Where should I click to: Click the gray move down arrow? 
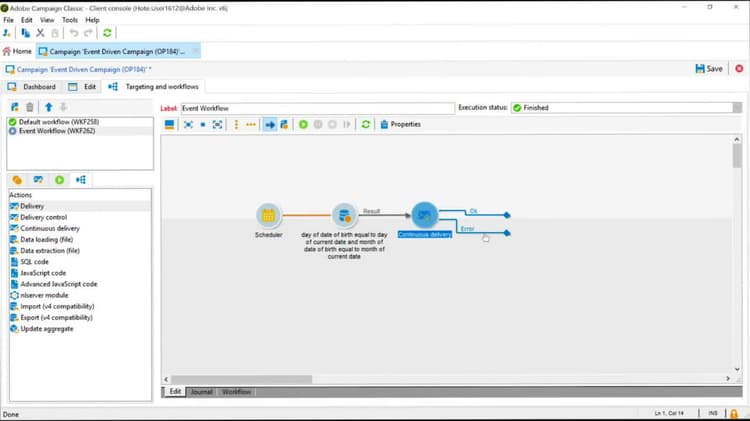point(63,107)
